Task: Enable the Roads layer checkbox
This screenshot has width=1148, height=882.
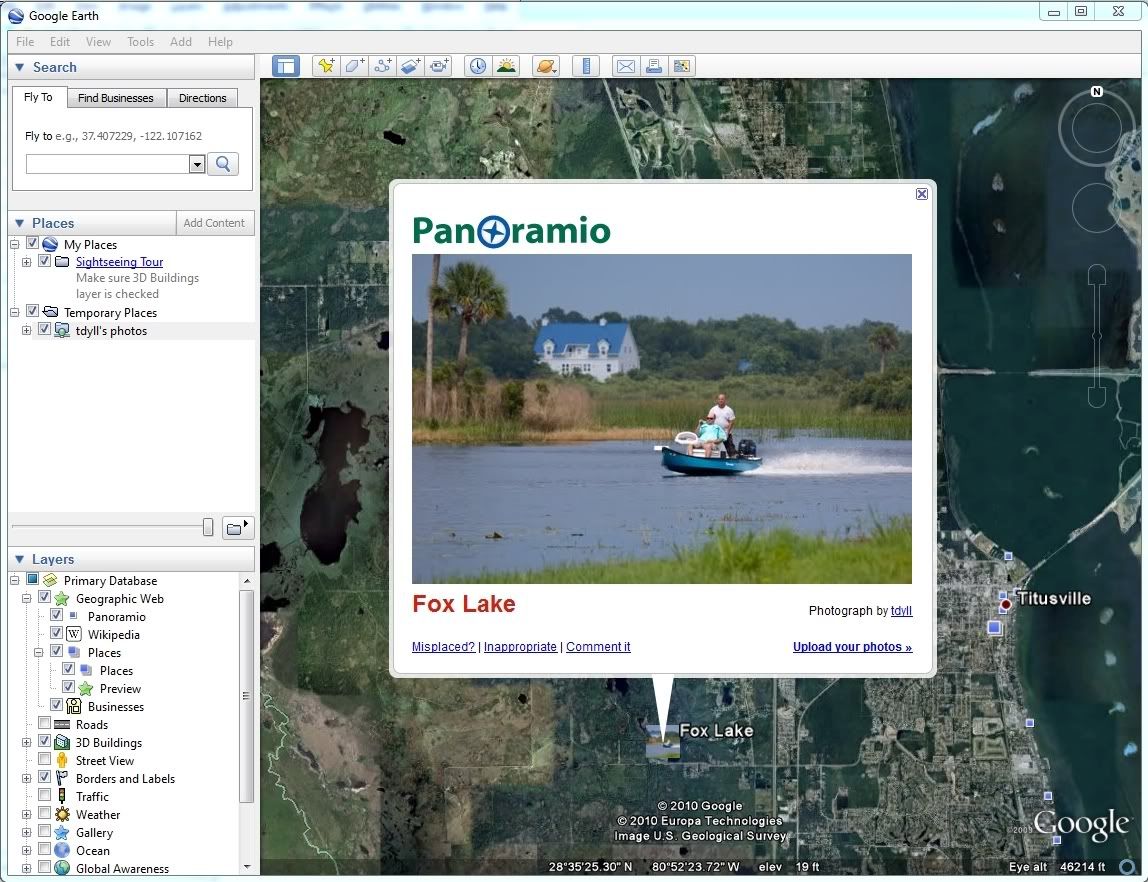Action: click(x=45, y=723)
